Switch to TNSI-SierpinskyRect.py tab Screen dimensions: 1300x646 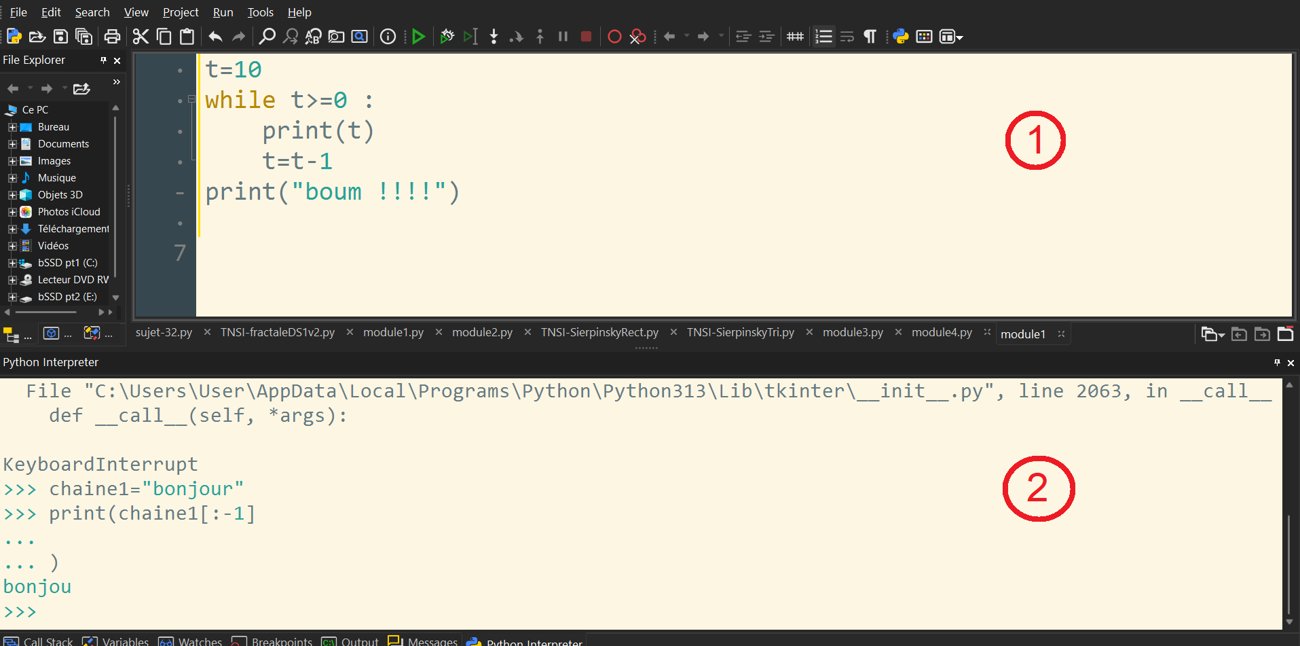(x=600, y=332)
